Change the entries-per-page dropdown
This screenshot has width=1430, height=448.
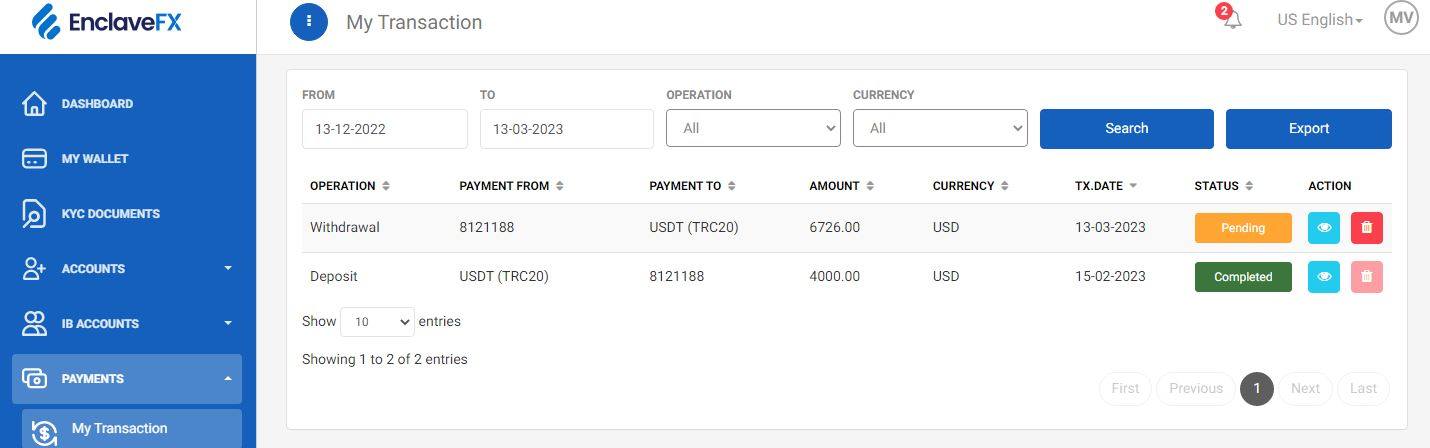click(377, 322)
